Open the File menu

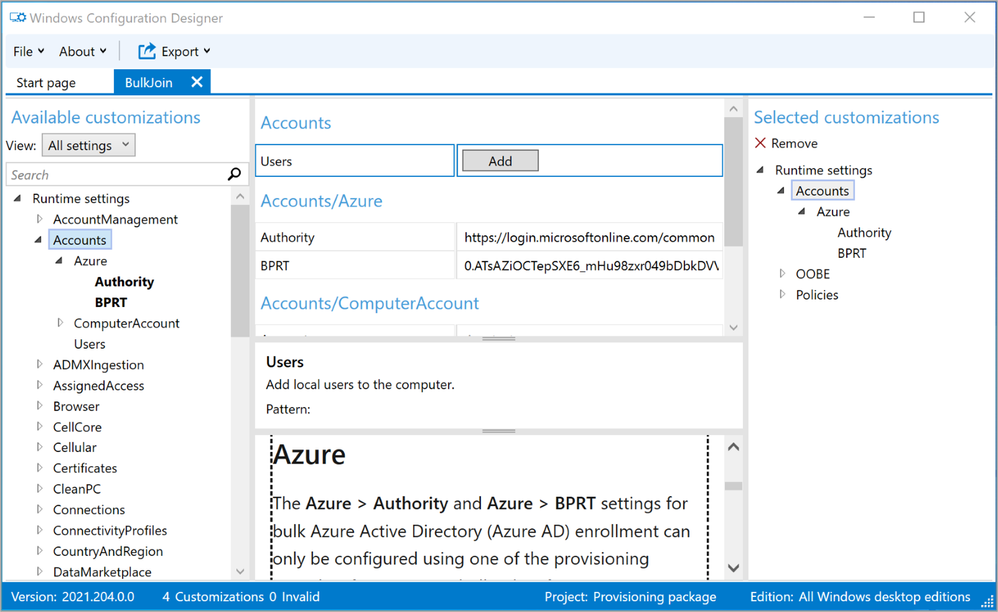pyautogui.click(x=29, y=52)
